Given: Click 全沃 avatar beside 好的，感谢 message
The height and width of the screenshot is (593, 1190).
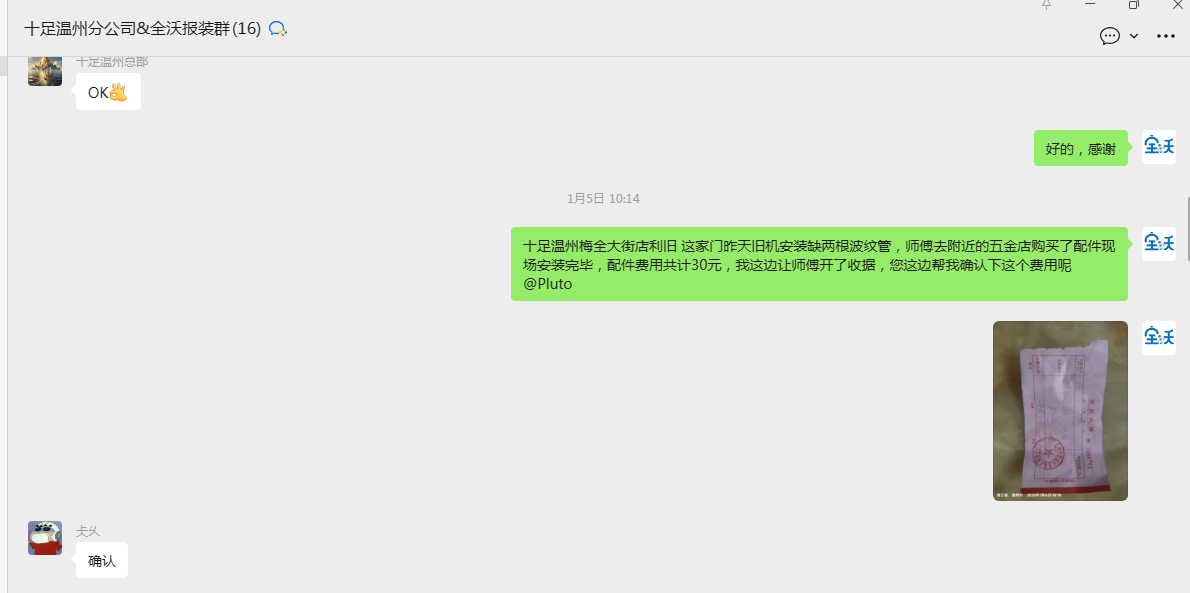Looking at the screenshot, I should click(x=1159, y=146).
